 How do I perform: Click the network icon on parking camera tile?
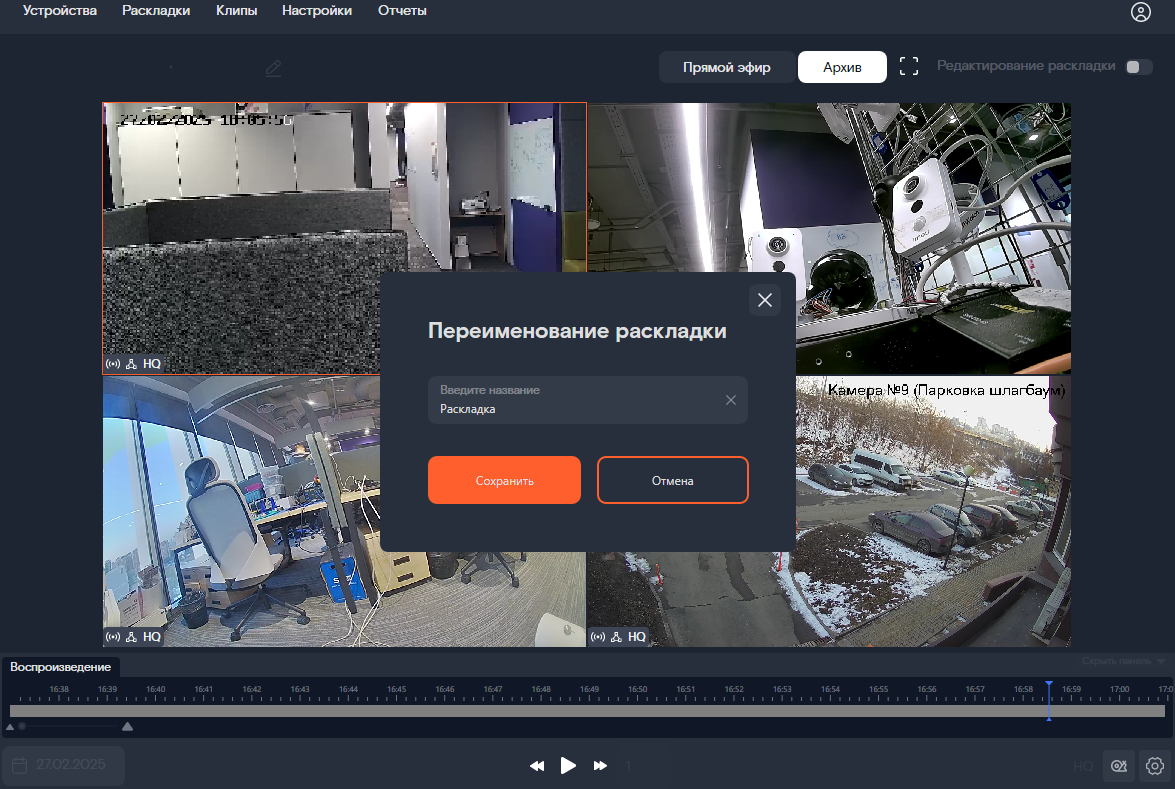616,637
